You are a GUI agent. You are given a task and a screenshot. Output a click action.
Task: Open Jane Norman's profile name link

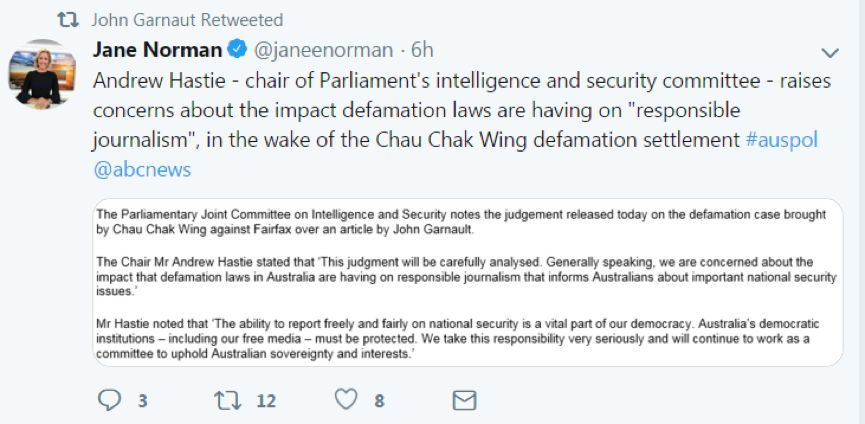(157, 50)
